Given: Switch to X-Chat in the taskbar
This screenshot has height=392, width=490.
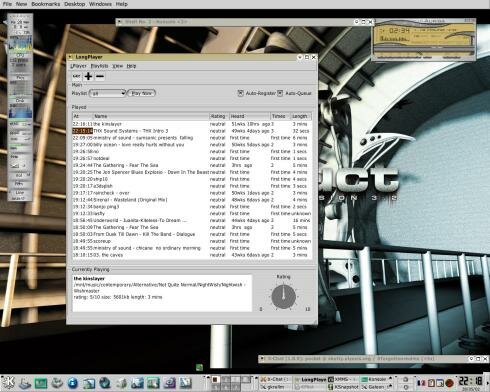Looking at the screenshot, I should tap(274, 379).
